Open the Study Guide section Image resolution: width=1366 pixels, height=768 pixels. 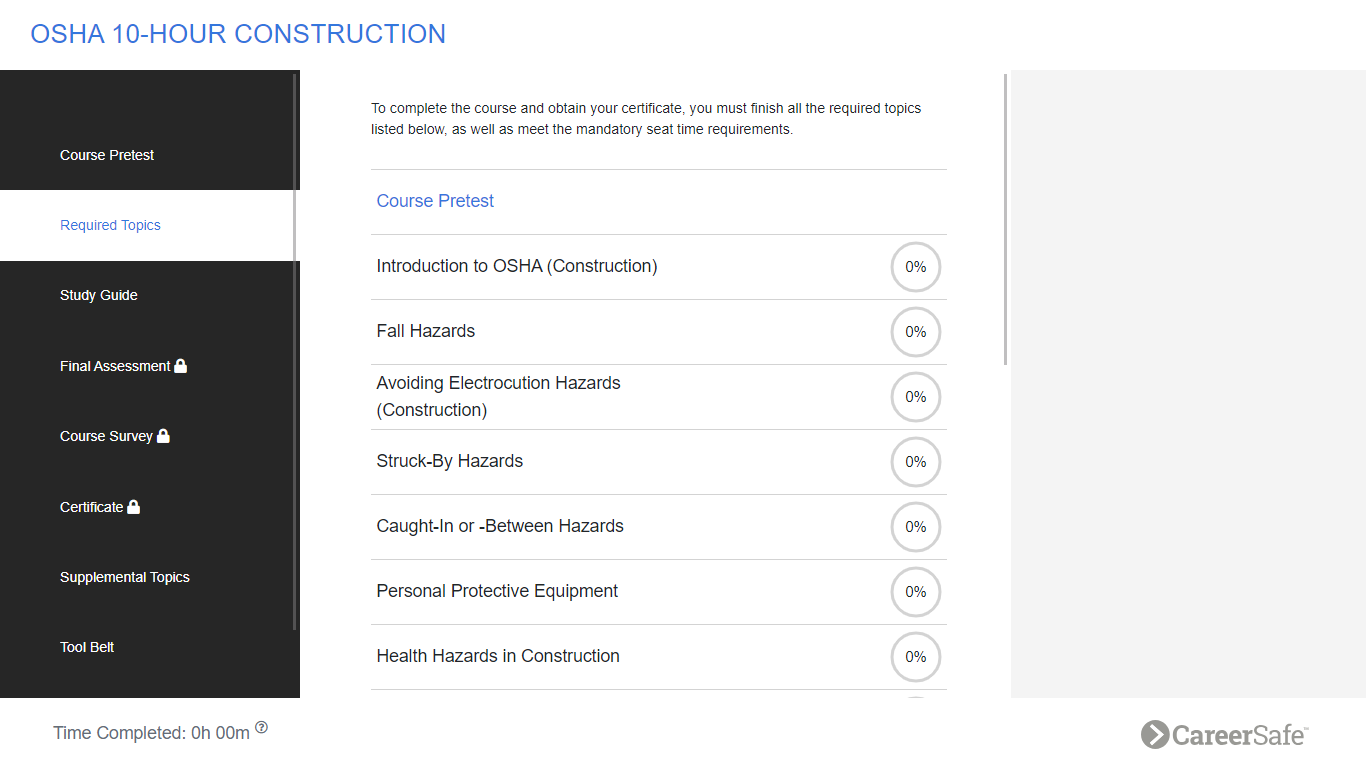[98, 295]
